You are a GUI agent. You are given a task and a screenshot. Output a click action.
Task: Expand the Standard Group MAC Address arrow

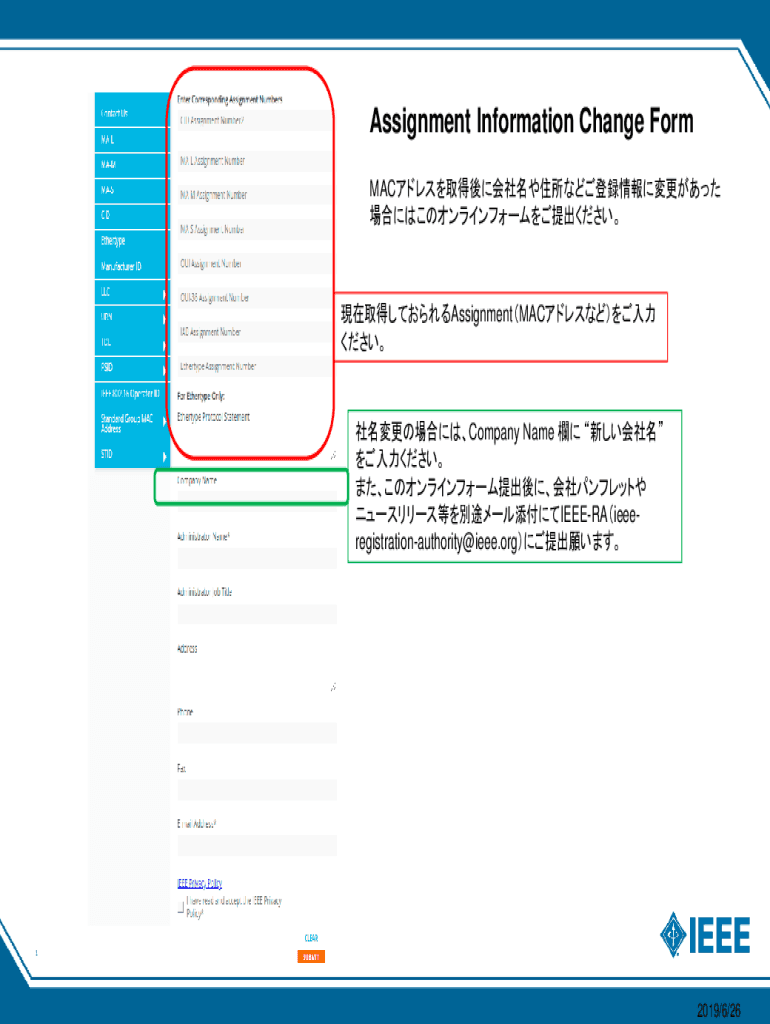coord(164,422)
